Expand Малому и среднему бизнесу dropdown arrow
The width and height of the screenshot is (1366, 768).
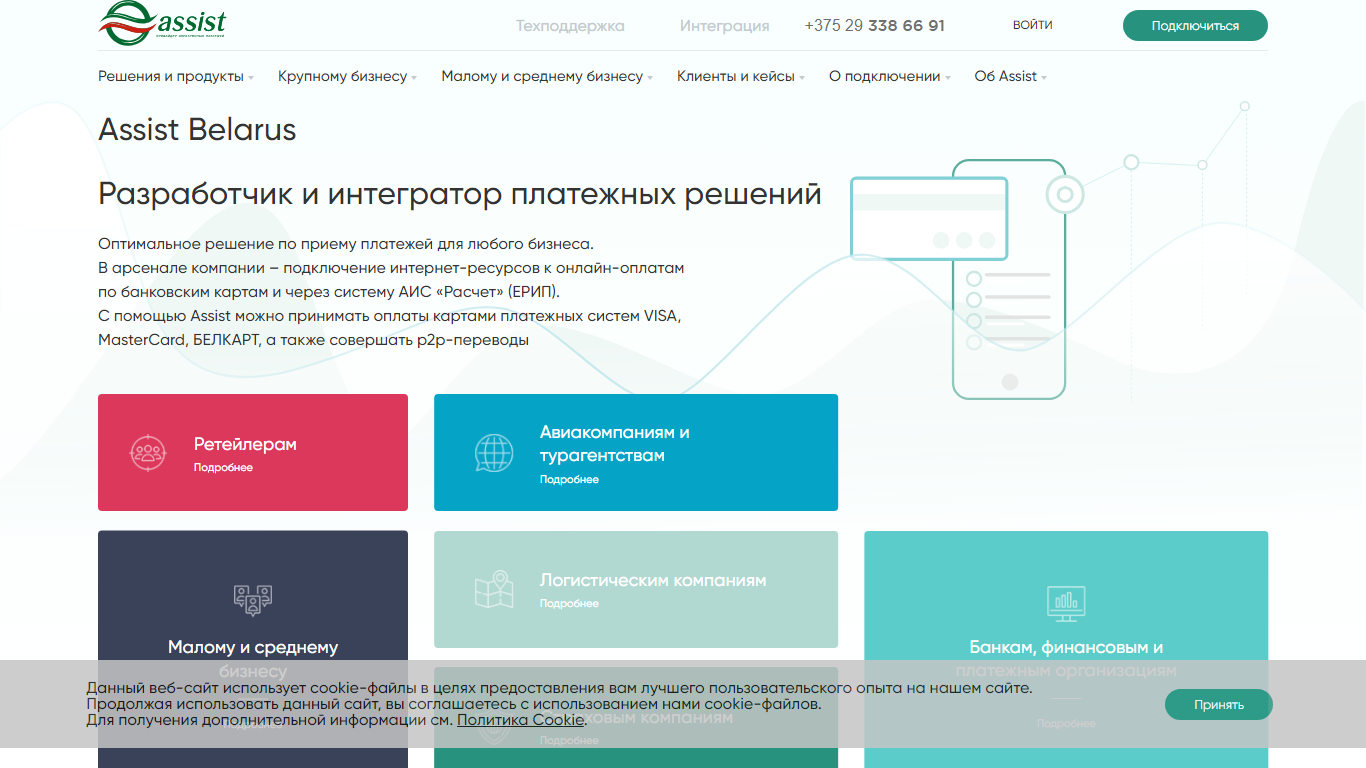click(x=650, y=78)
